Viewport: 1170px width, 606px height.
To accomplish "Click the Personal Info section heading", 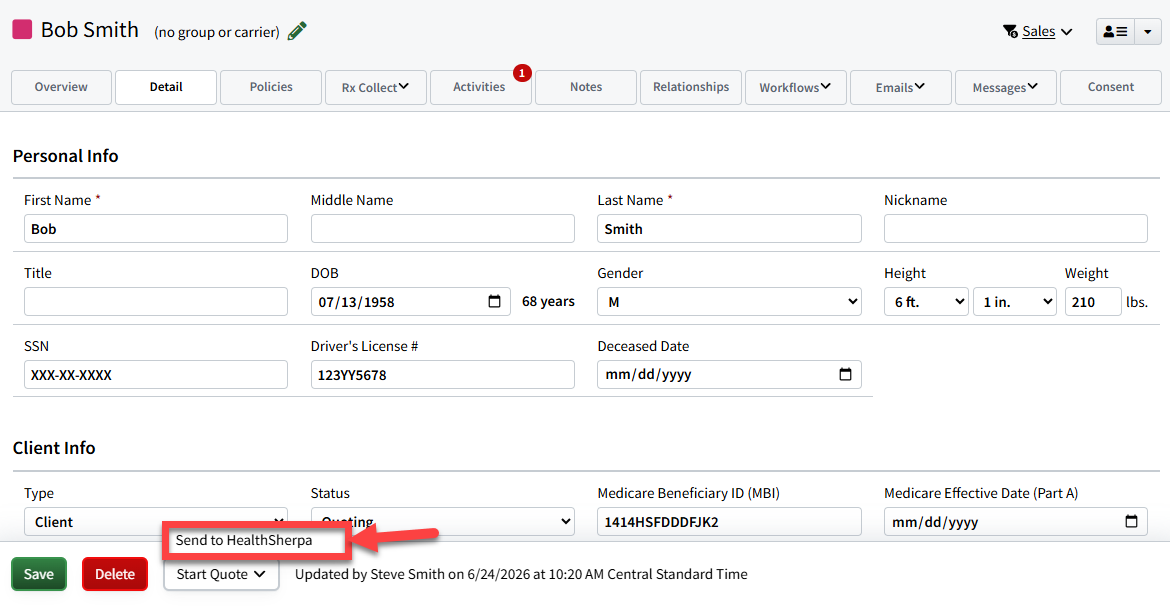I will click(66, 156).
